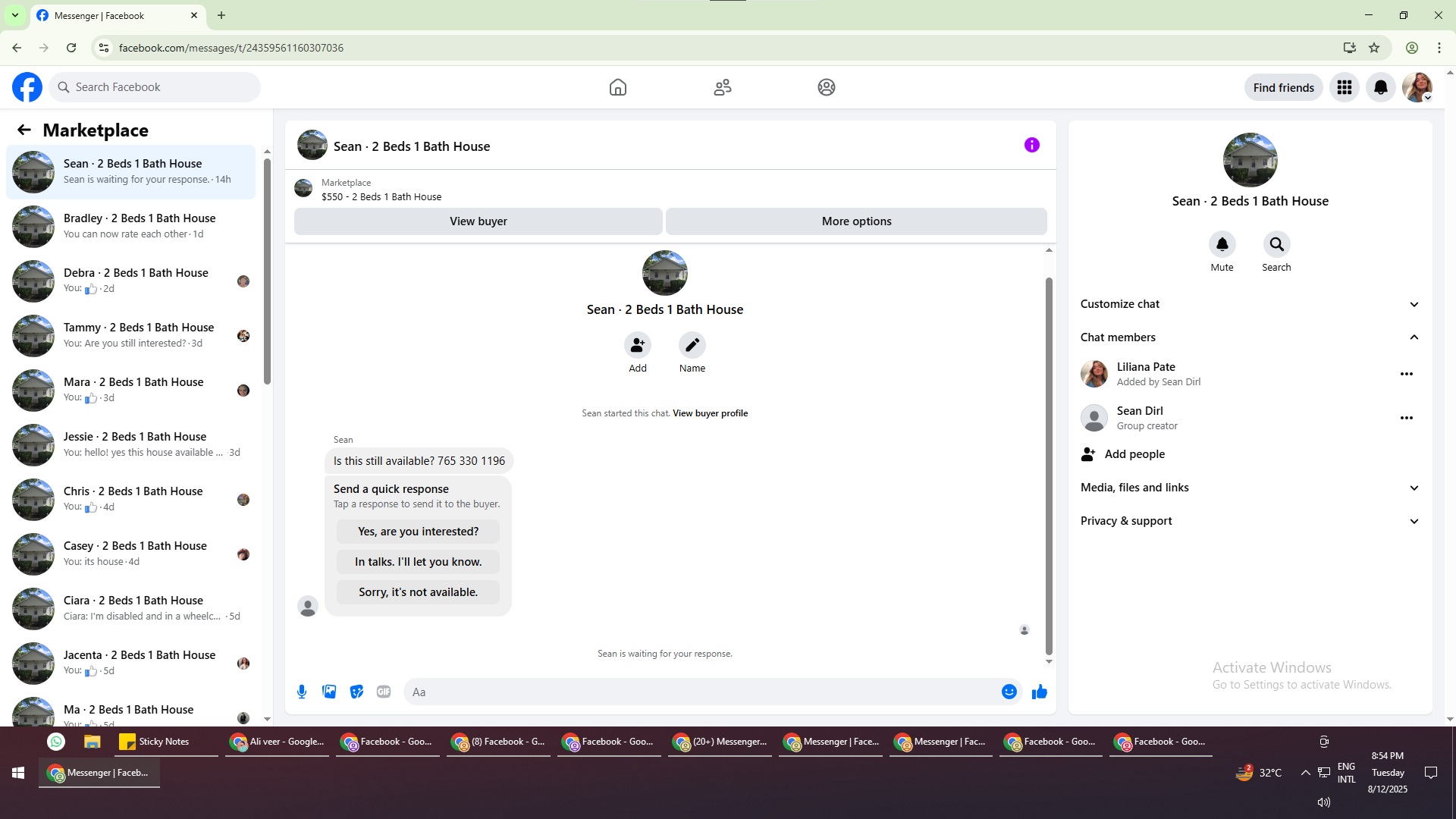The height and width of the screenshot is (819, 1456).
Task: Open options menu for Sean Dirl
Action: click(x=1406, y=418)
